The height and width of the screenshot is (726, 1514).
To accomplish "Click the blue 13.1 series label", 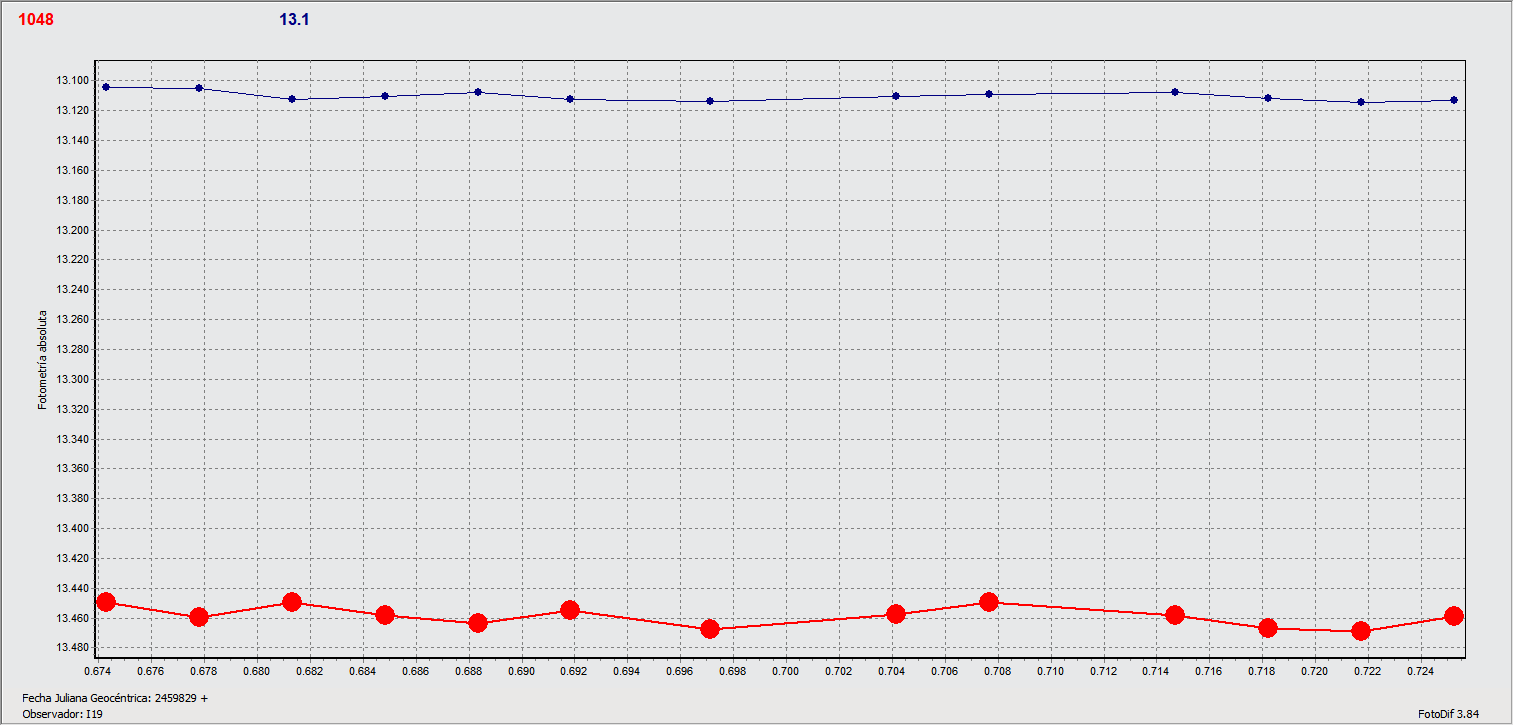I will (293, 19).
